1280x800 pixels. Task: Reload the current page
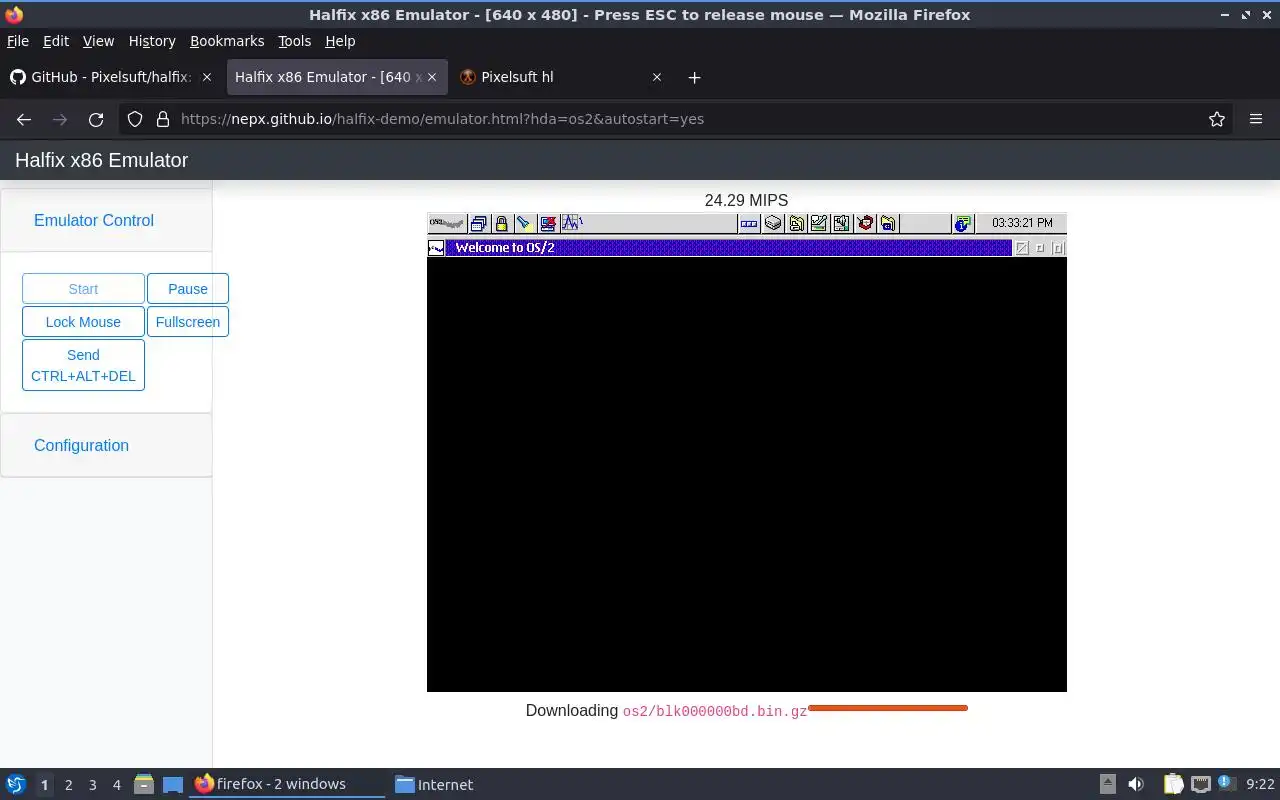click(x=96, y=119)
